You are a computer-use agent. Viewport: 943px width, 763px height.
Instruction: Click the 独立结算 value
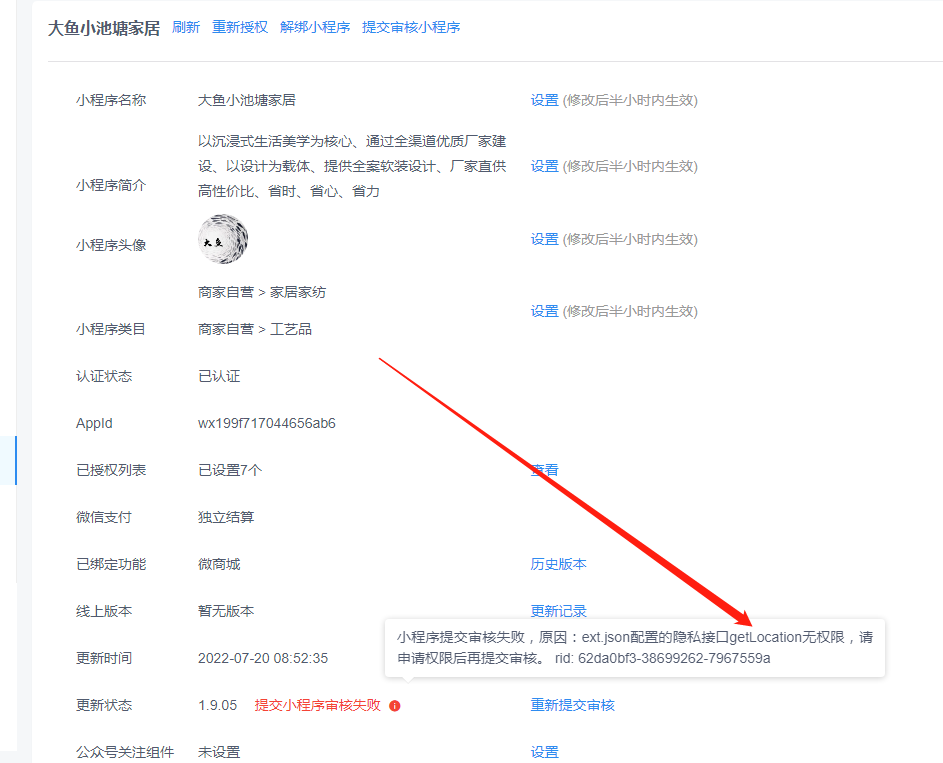[226, 517]
